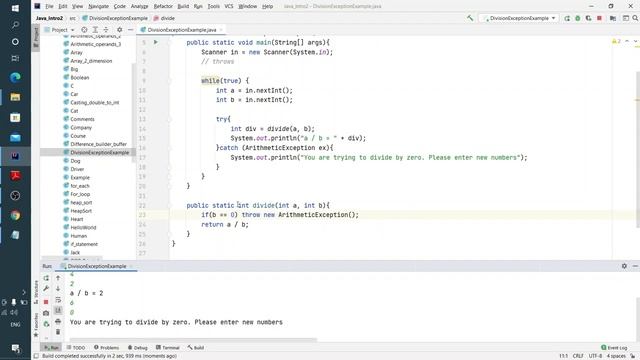Screen dimensions: 640x360
Task: Select HeapSort class in project tree
Action: pos(81,211)
